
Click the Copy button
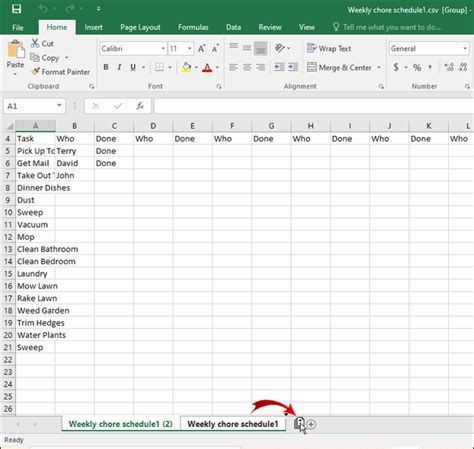pos(45,58)
